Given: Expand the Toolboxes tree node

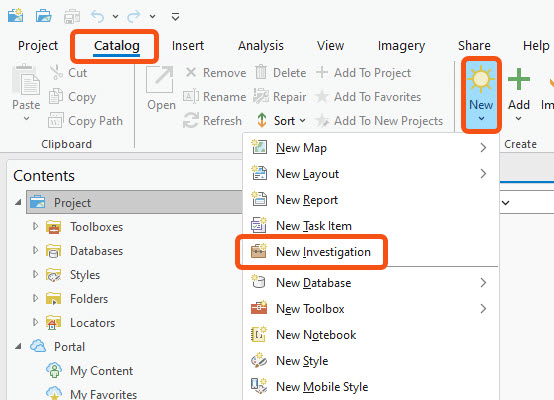Looking at the screenshot, I should (35, 226).
